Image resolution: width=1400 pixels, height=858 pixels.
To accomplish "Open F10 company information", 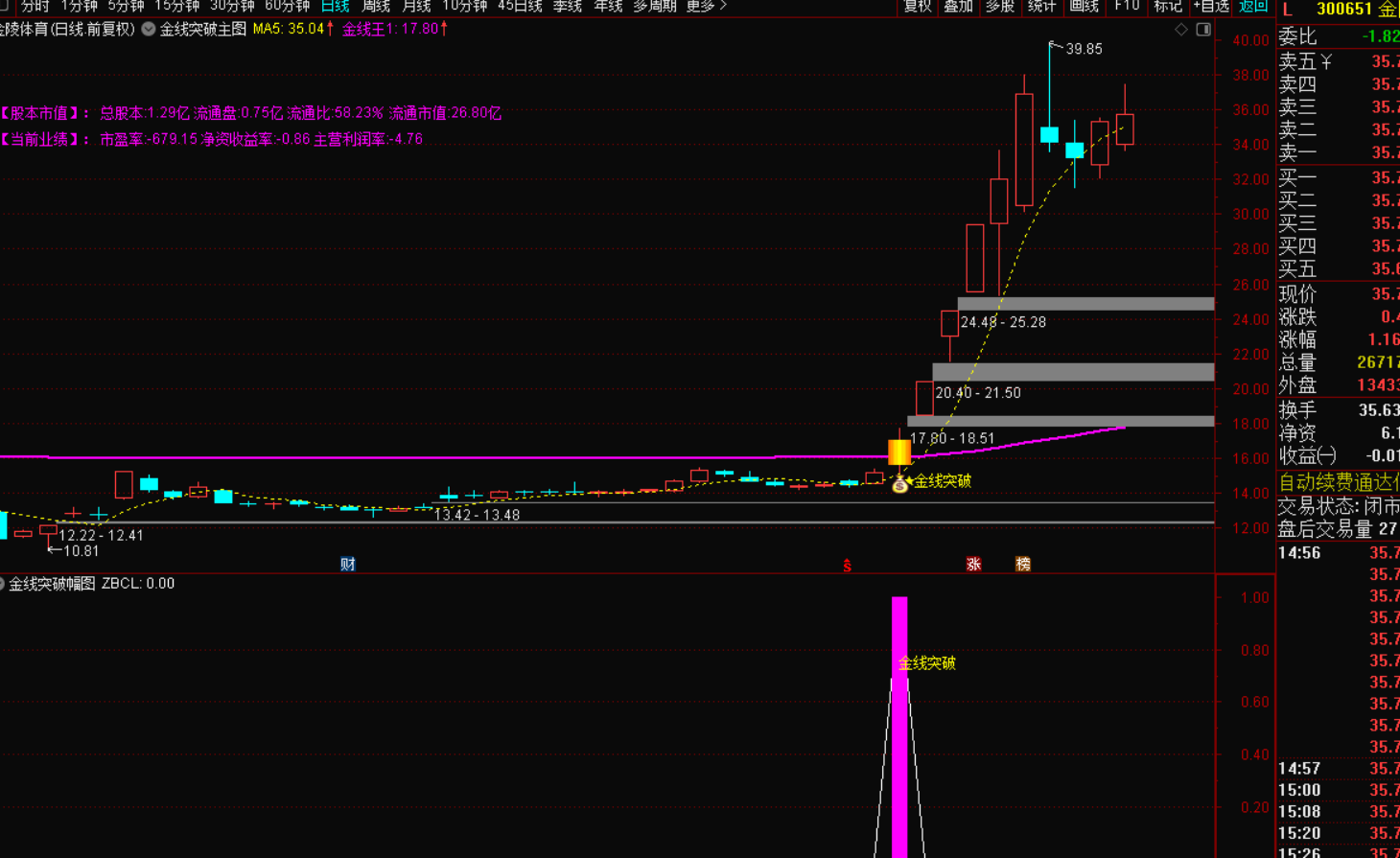I will [x=1127, y=6].
